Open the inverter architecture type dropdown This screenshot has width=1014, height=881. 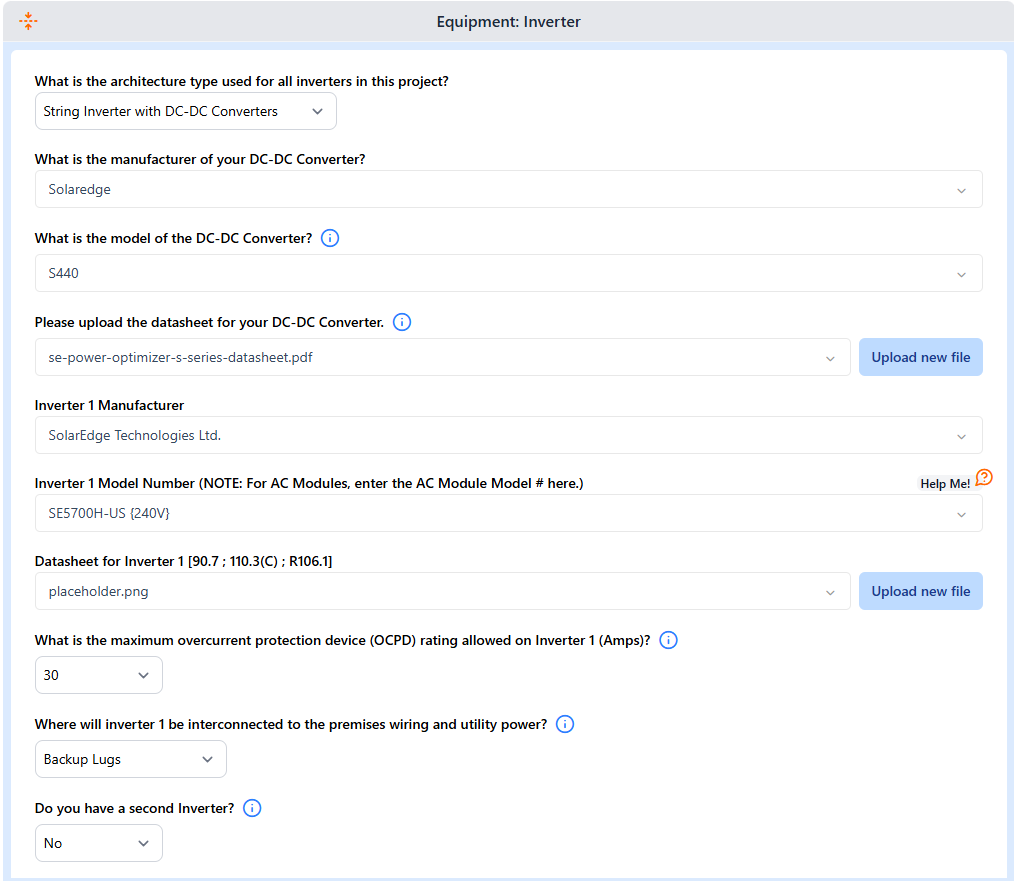click(186, 111)
